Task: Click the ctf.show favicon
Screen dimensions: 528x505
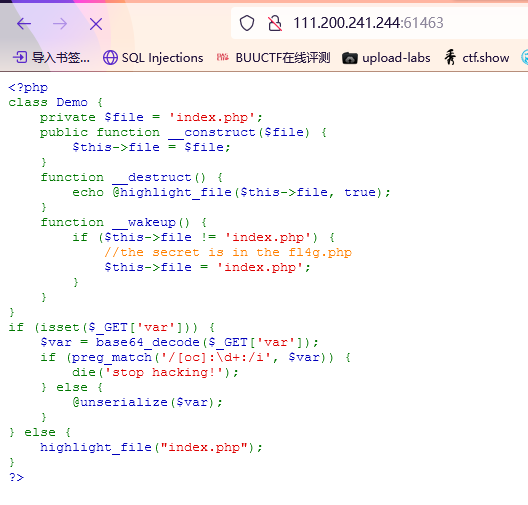Action: [450, 57]
